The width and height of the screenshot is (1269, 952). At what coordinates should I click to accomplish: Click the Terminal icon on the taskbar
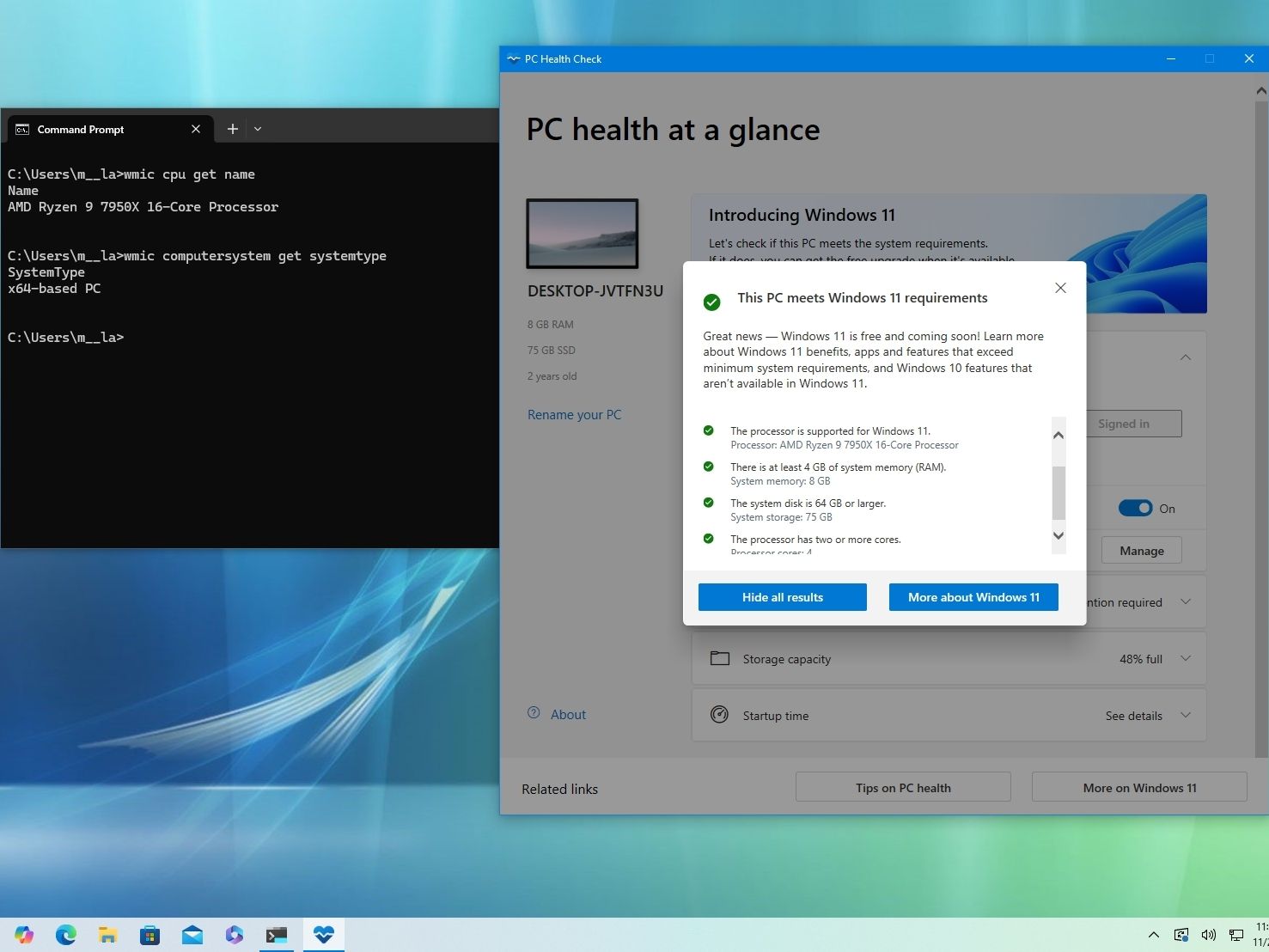[277, 935]
